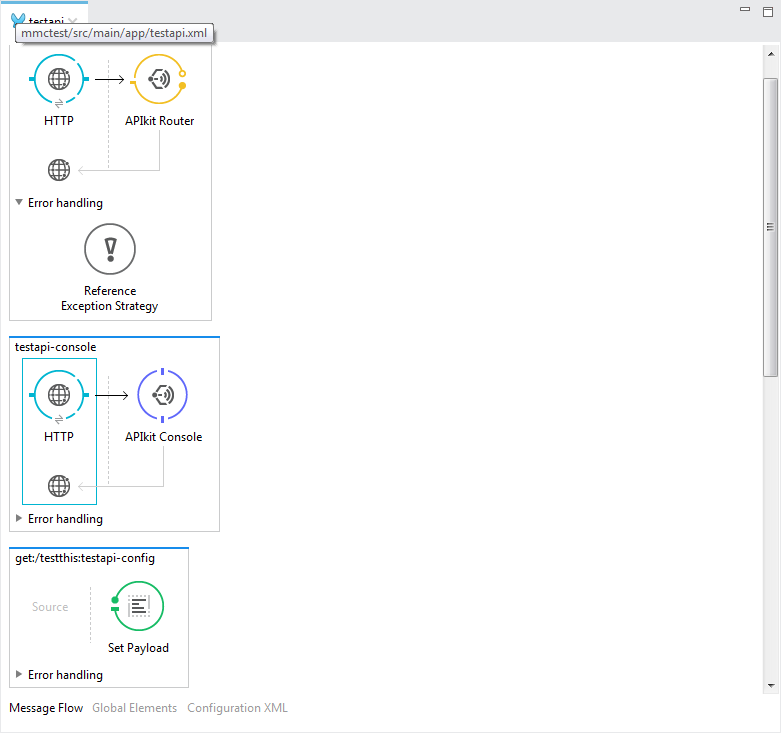The image size is (781, 733).
Task: Maximize the editor panel
Action: coord(768,11)
